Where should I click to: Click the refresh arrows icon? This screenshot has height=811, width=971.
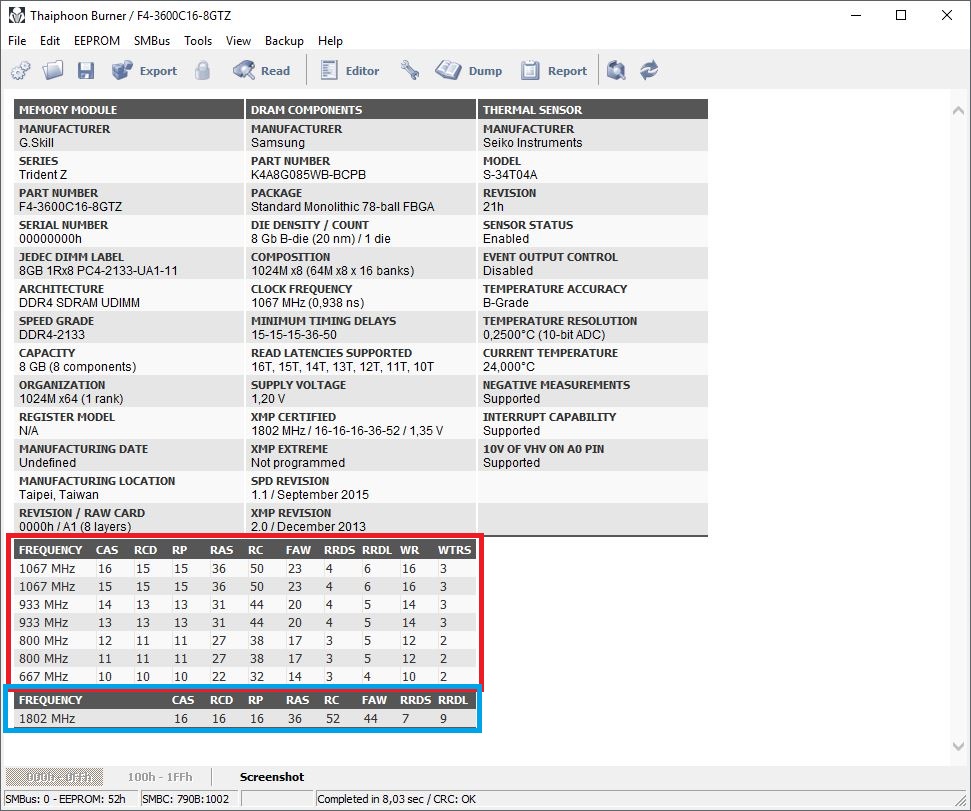tap(649, 71)
